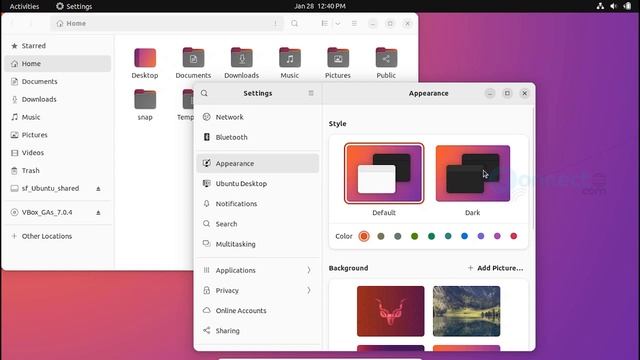
Task: Select the viridian accent color
Action: pos(431,236)
